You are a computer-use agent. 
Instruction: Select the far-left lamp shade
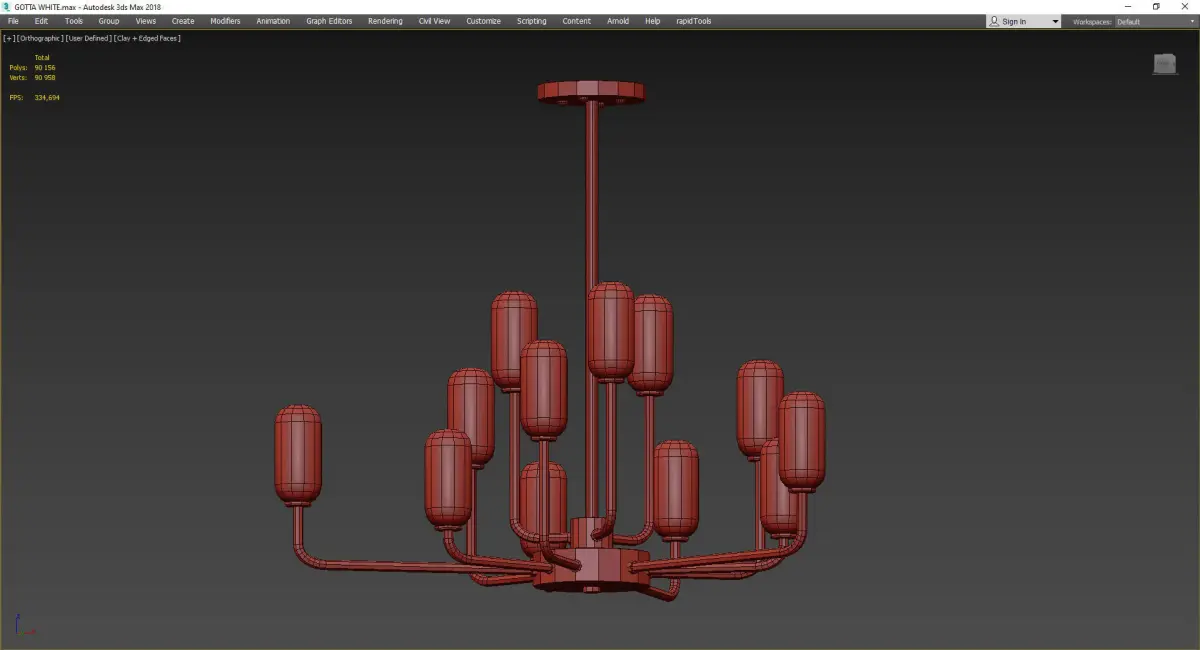(x=298, y=455)
